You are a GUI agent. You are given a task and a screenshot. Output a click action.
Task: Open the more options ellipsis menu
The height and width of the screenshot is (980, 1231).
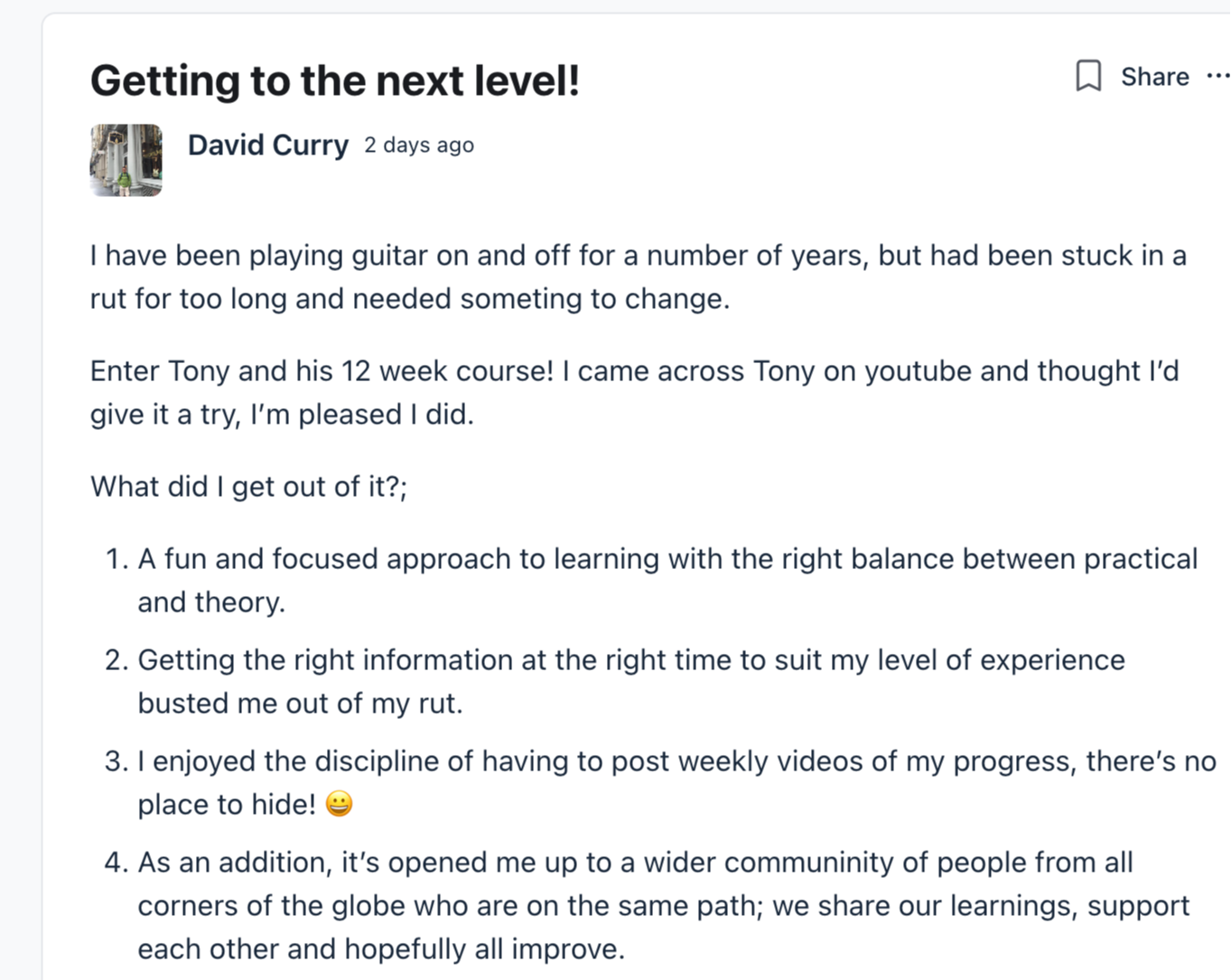point(1217,77)
